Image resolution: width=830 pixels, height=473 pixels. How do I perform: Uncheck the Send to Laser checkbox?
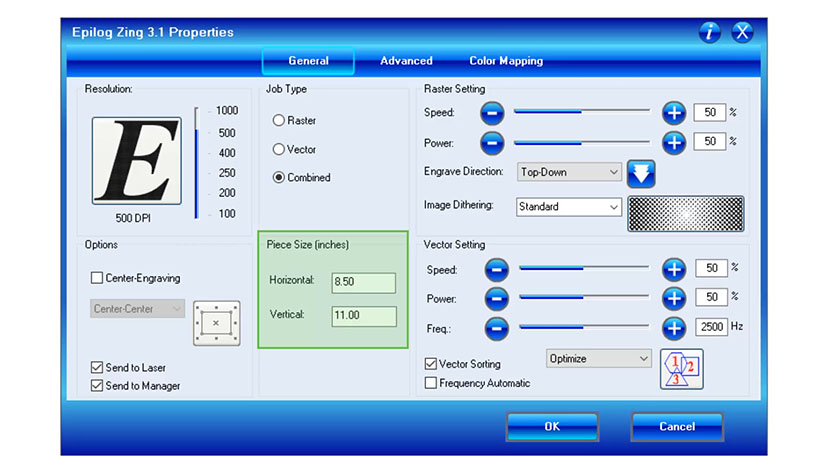pos(97,368)
